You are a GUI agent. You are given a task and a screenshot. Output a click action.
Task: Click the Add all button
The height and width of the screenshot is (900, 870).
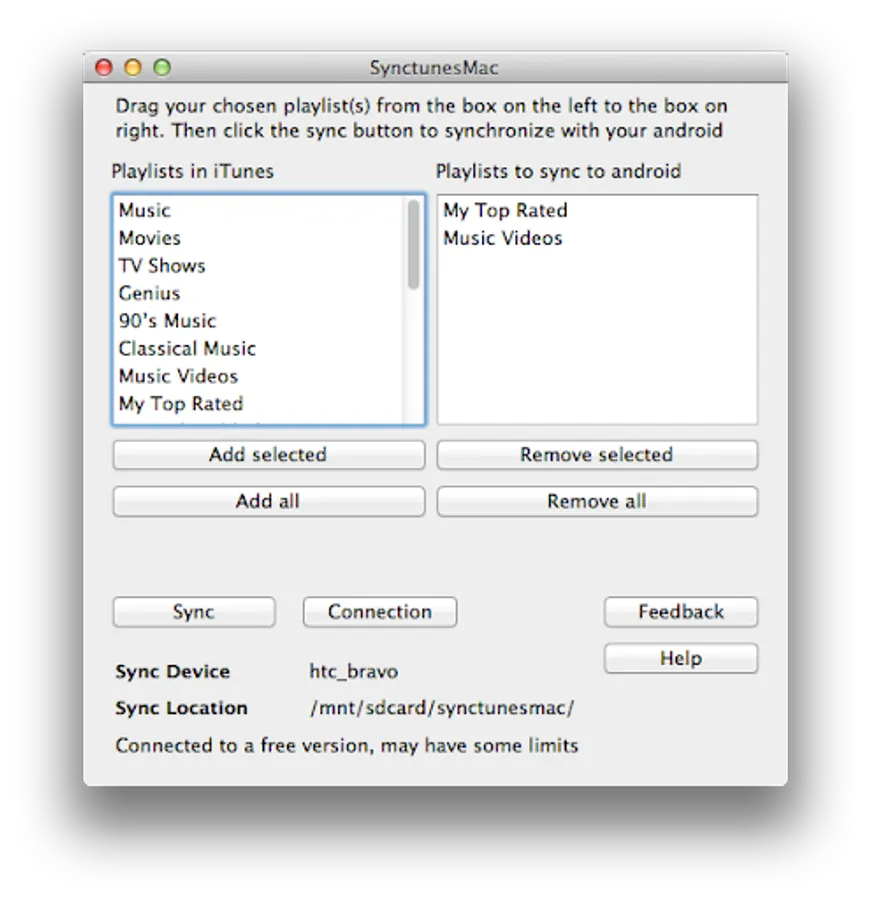point(269,501)
